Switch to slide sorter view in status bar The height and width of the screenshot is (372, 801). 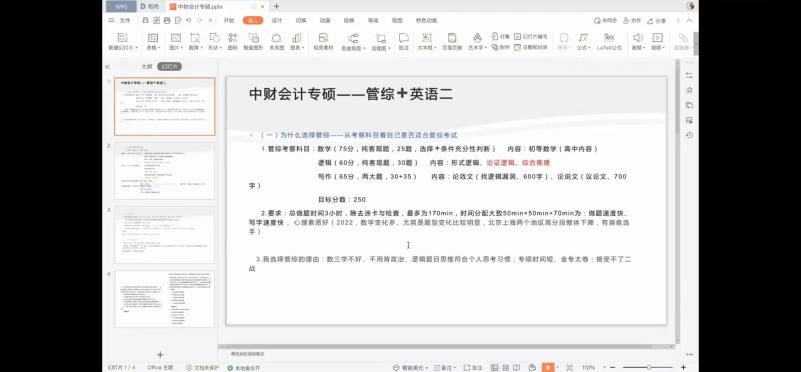pos(506,367)
